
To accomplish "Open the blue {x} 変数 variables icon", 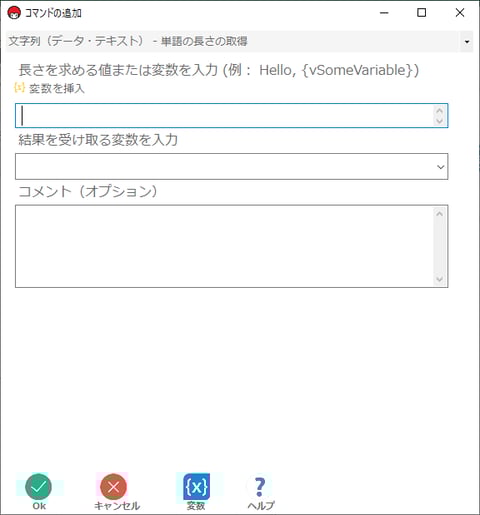I will (x=196, y=487).
